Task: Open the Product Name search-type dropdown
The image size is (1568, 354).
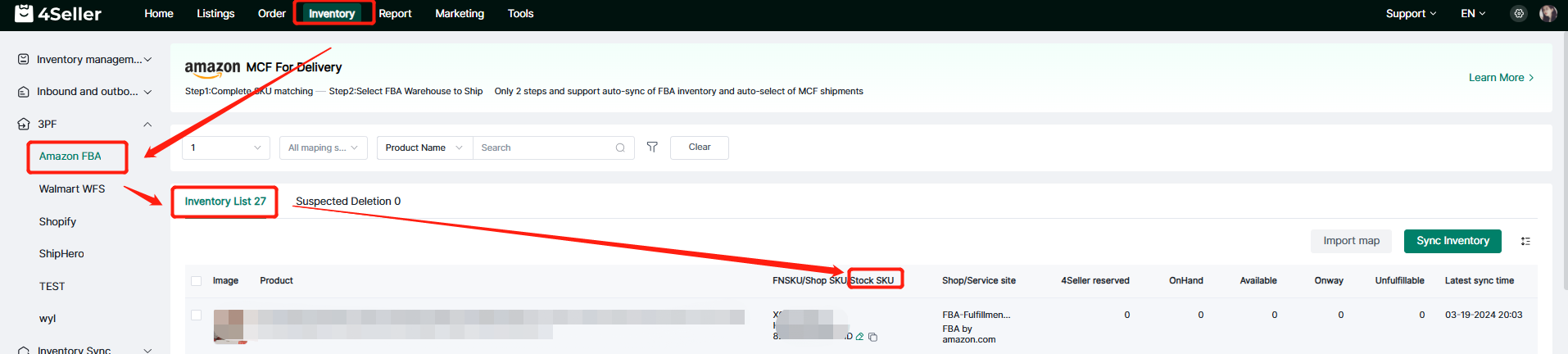Action: 424,148
